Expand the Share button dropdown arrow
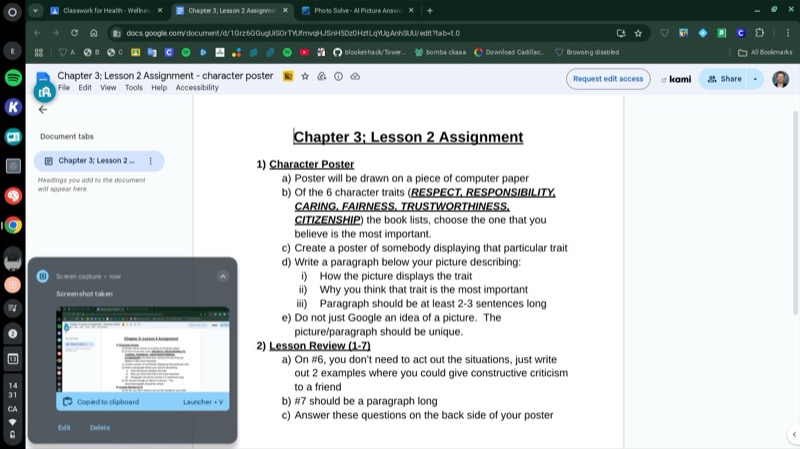 click(755, 79)
